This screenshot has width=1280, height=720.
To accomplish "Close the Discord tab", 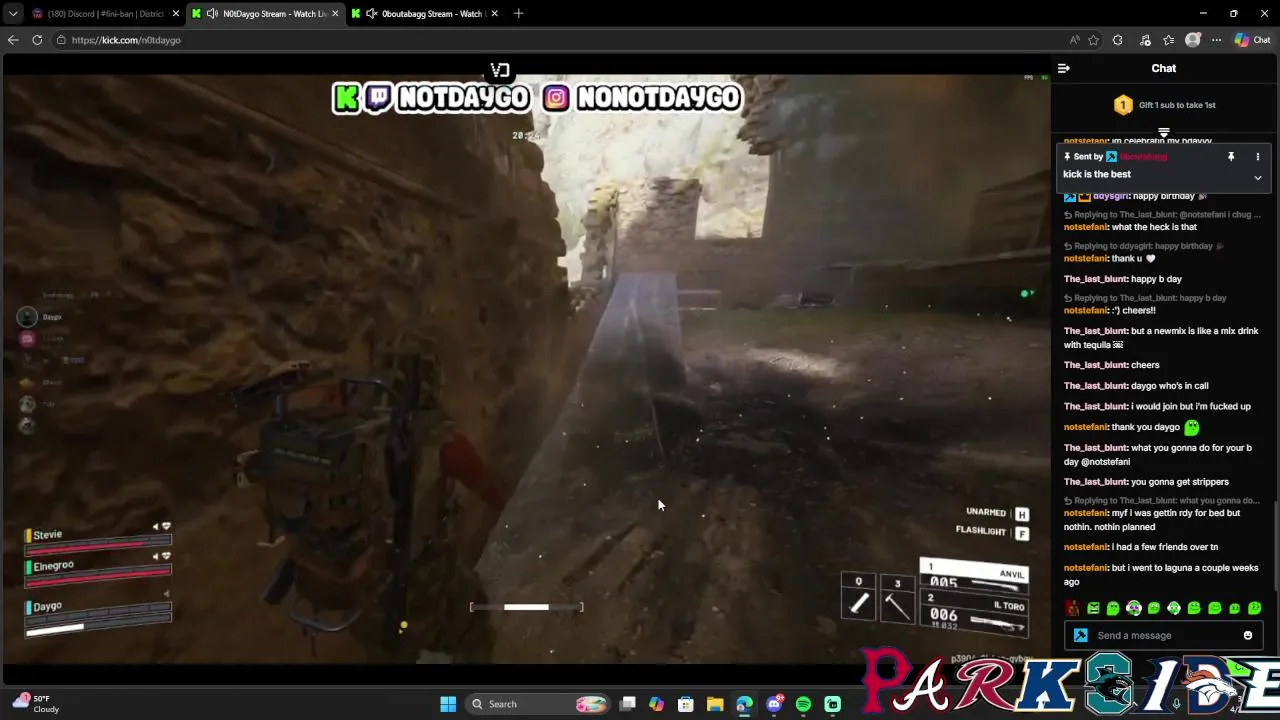I will (x=176, y=13).
